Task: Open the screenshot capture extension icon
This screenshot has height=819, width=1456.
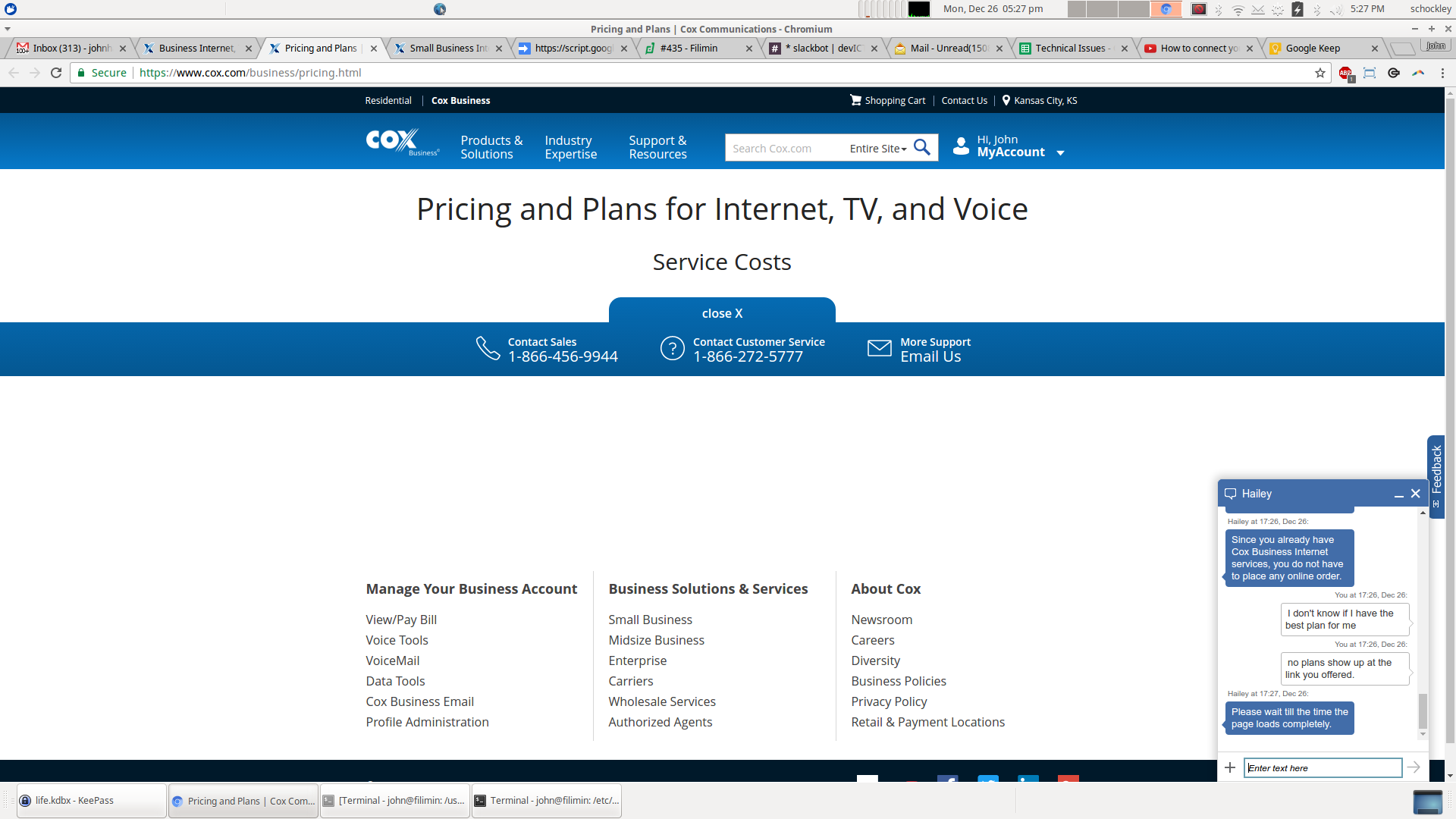Action: point(1370,73)
